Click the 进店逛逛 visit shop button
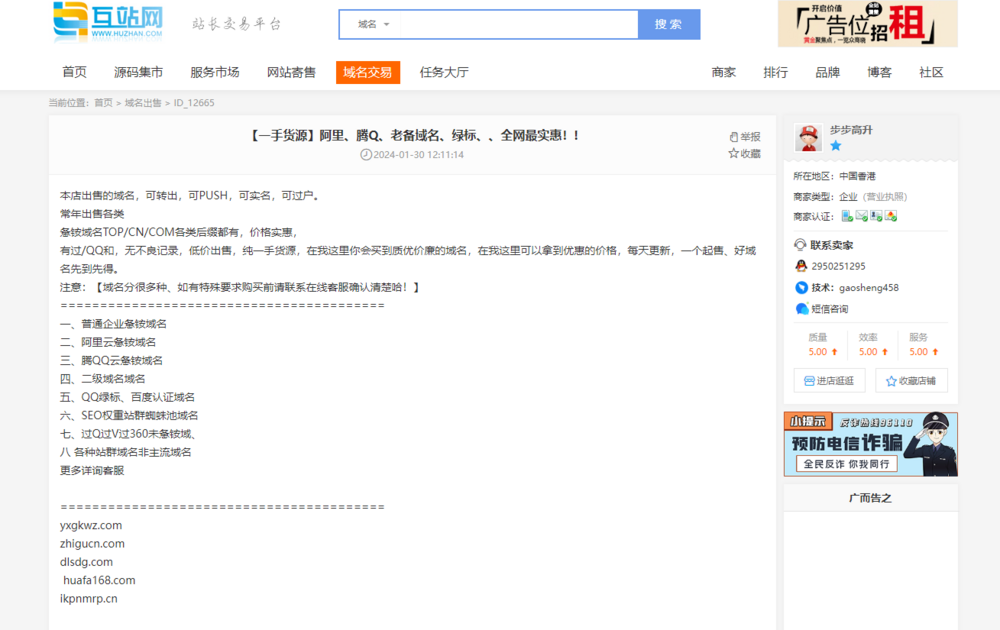Viewport: 1000px width, 630px height. [x=829, y=381]
